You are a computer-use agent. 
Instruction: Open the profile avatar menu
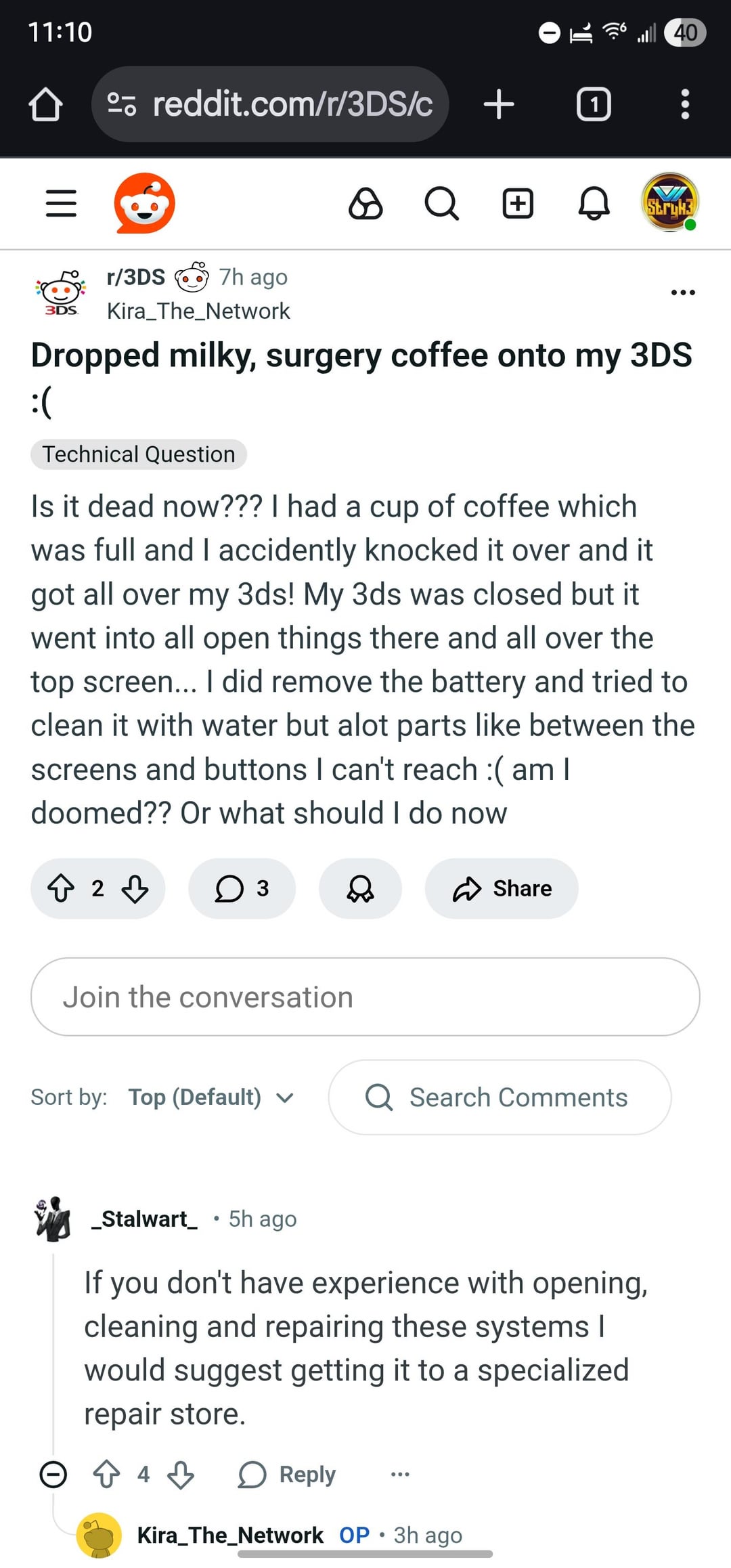pos(669,203)
